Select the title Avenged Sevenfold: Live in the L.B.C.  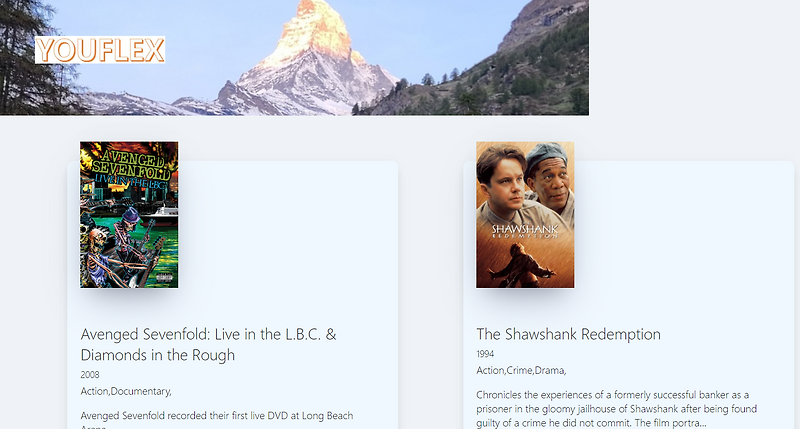point(208,344)
